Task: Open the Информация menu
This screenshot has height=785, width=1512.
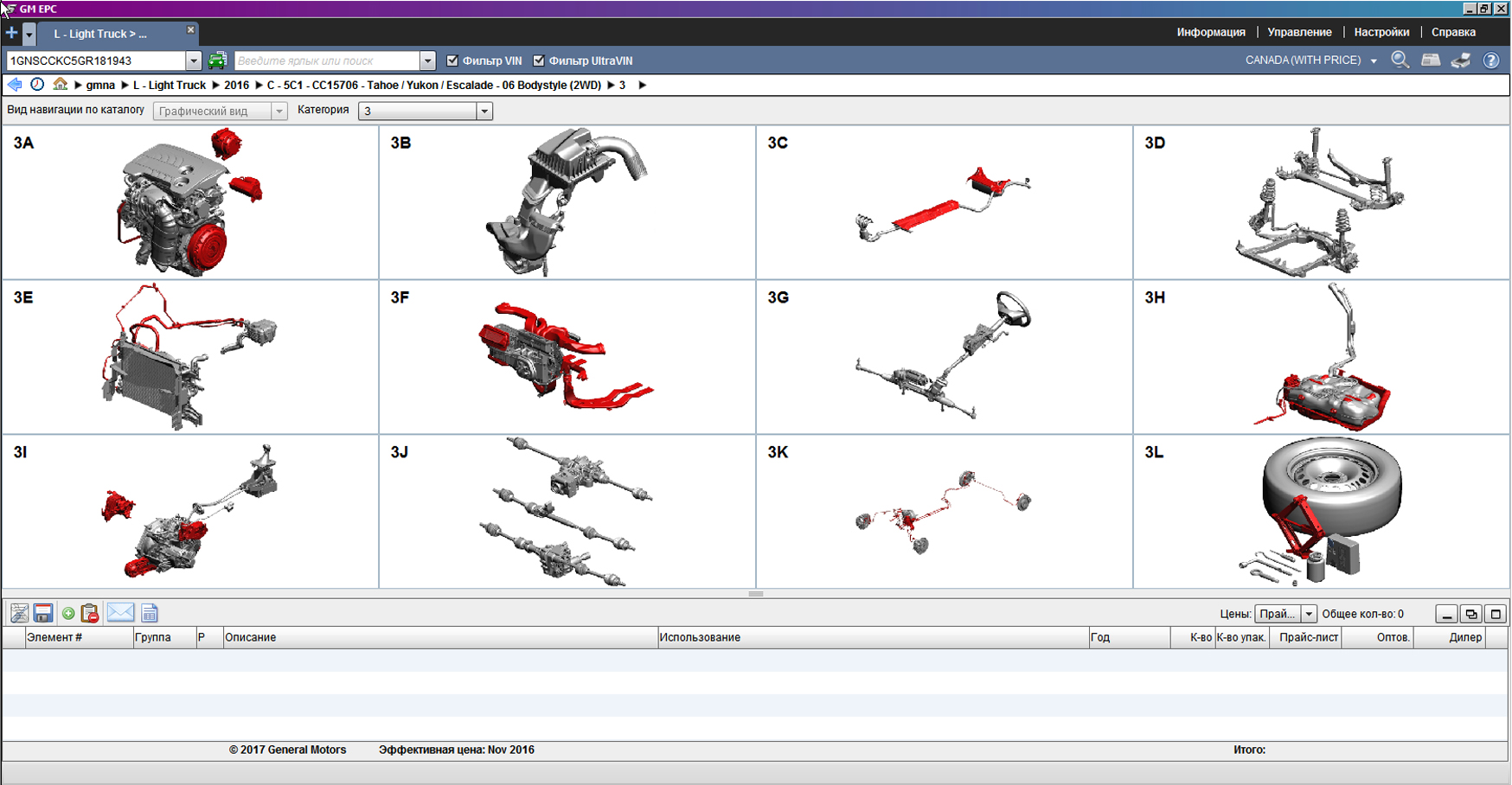Action: coord(1210,32)
